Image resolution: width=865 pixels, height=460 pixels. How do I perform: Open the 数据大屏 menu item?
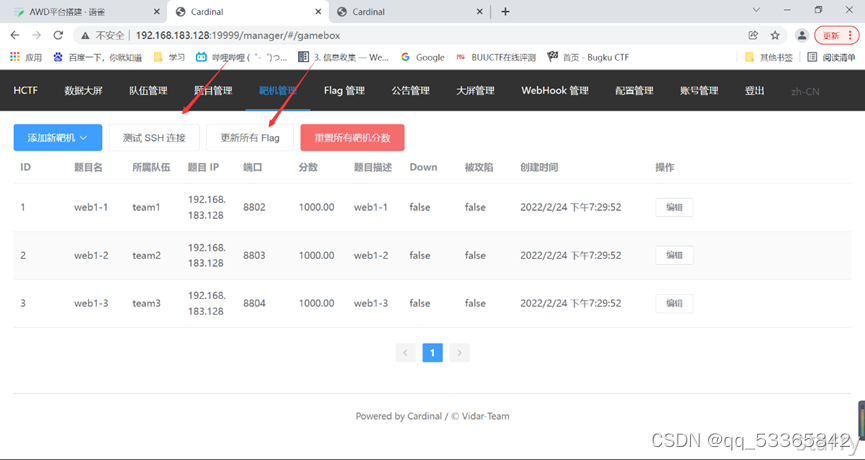point(83,90)
